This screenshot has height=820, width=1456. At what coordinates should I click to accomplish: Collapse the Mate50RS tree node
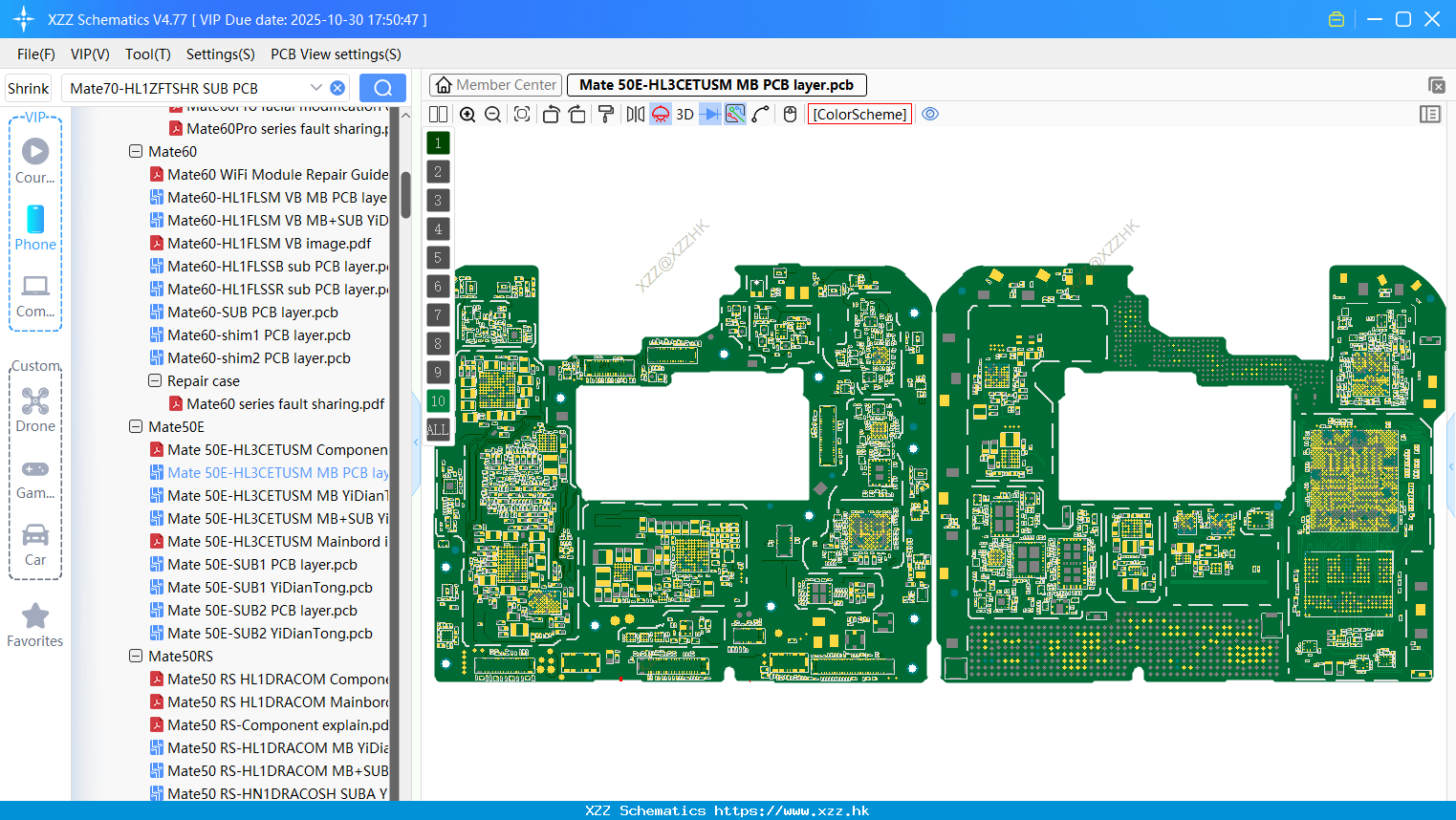pos(136,656)
